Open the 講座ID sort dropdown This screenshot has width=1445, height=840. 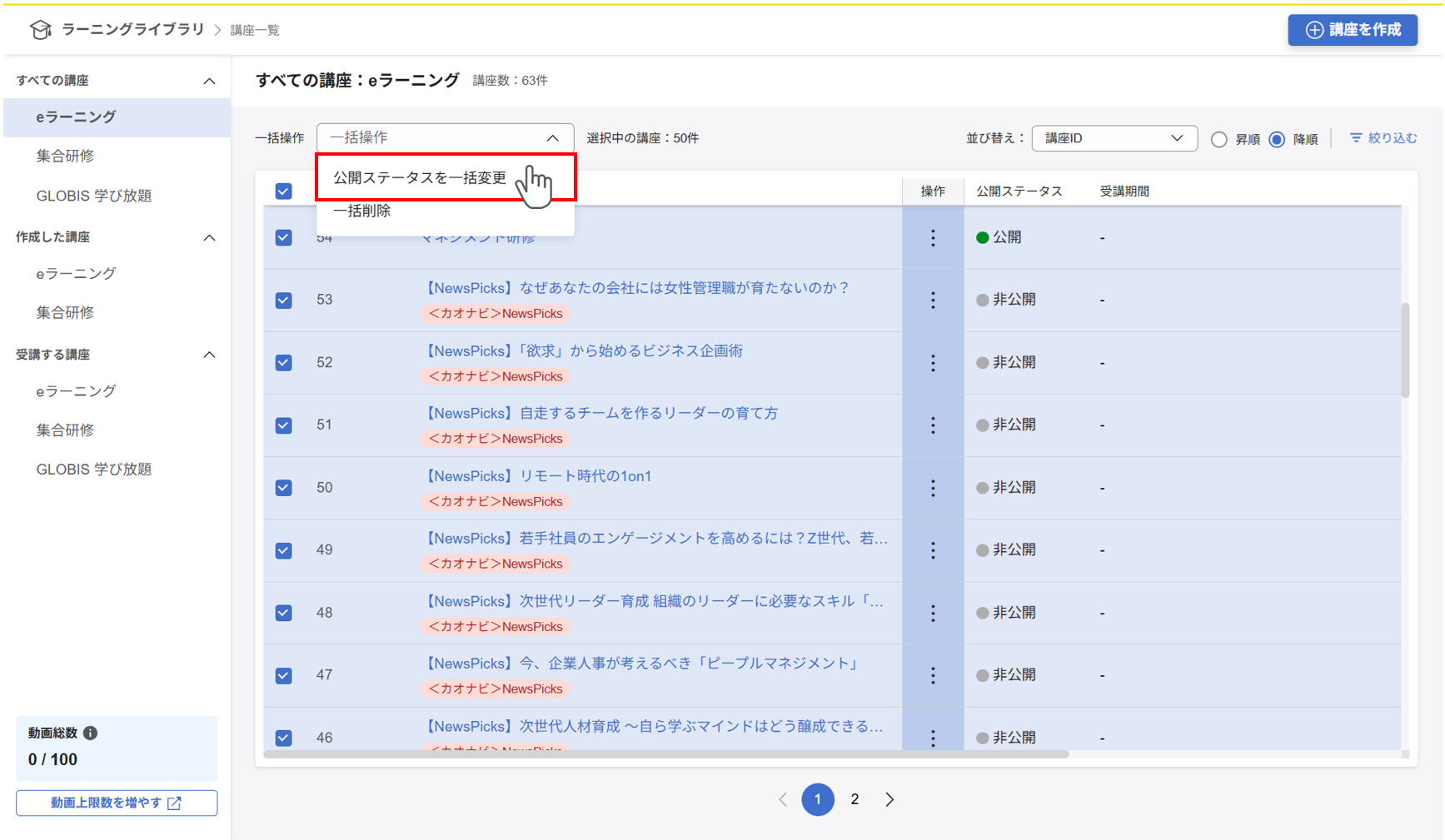(x=1114, y=138)
